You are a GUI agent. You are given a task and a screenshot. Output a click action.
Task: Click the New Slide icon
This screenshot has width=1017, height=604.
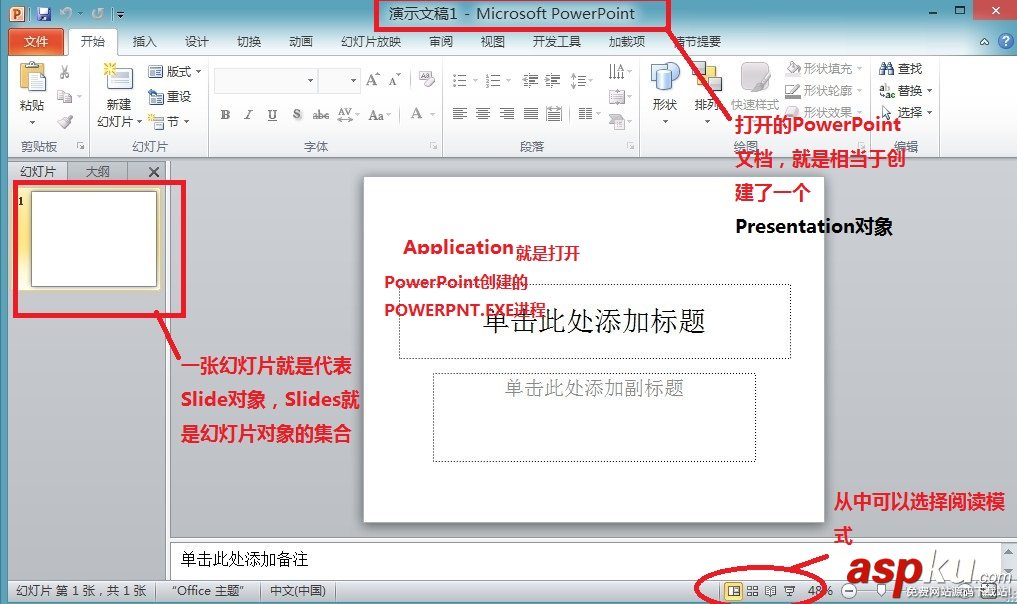click(118, 77)
